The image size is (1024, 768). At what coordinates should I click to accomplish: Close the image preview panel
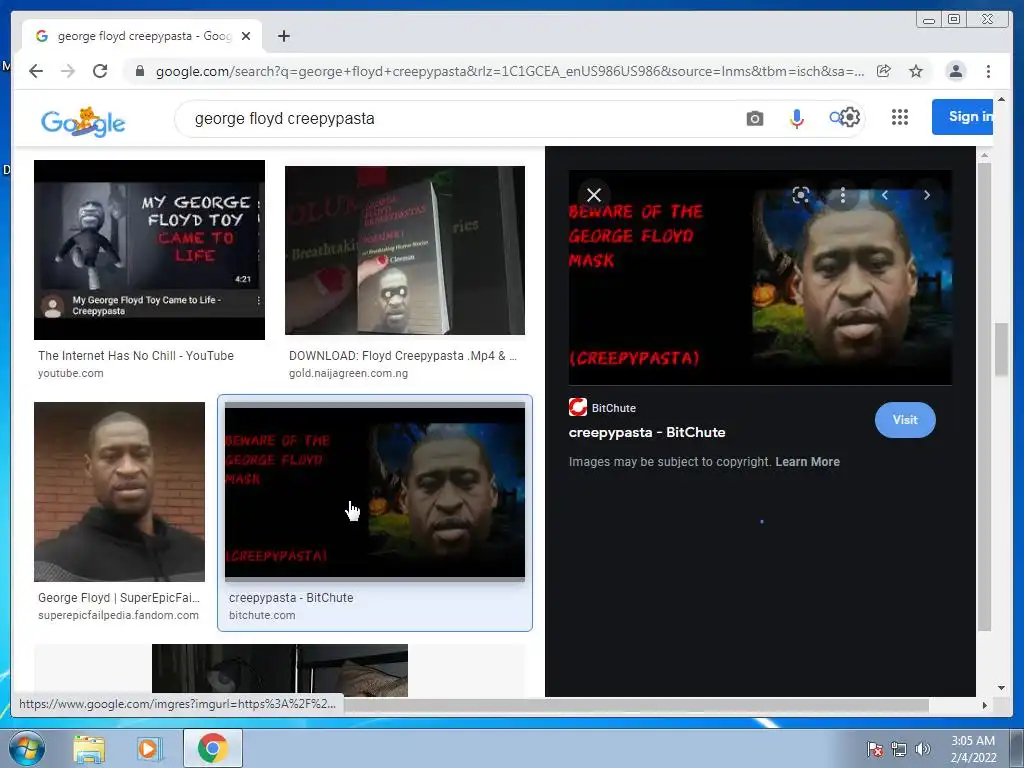coord(594,195)
